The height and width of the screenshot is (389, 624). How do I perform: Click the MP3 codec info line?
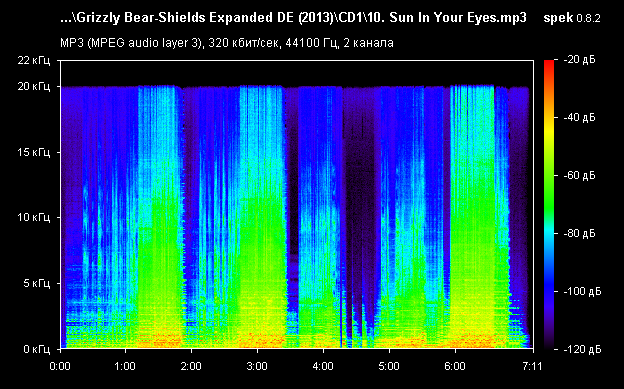227,43
